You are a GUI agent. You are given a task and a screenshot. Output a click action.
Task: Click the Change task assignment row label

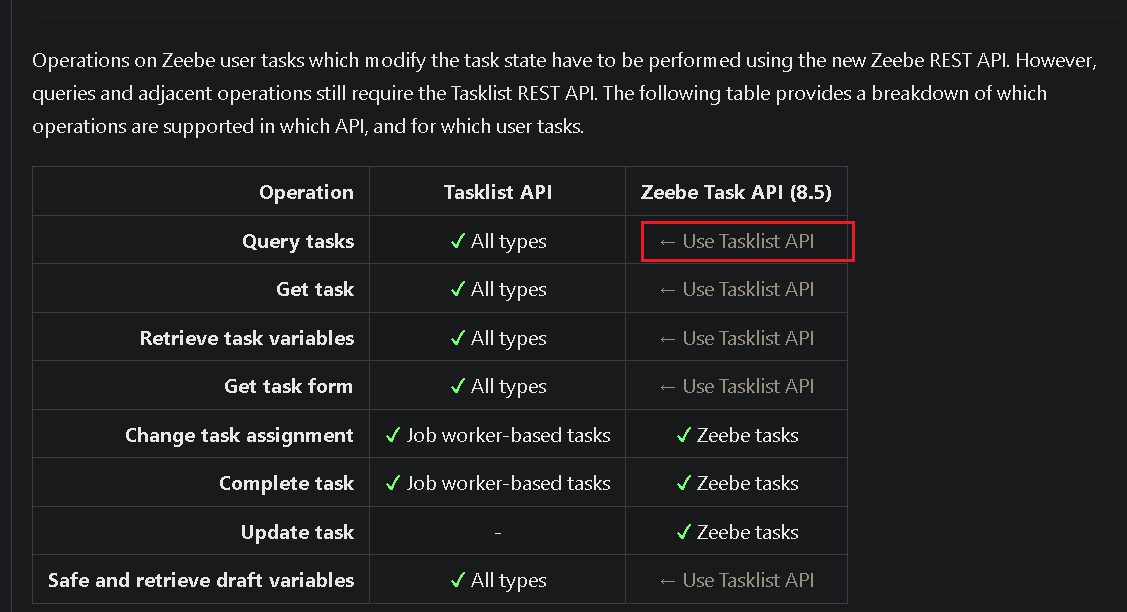click(239, 435)
